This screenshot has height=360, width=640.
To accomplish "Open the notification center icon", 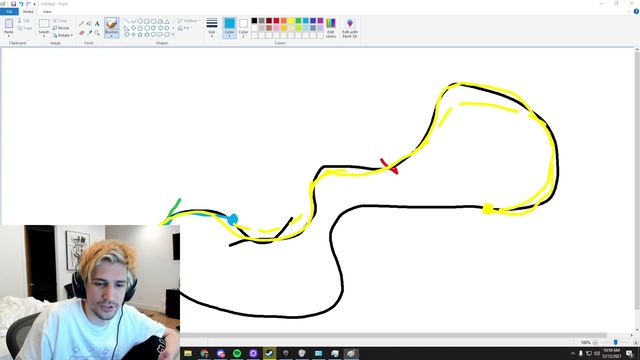I will click(630, 353).
